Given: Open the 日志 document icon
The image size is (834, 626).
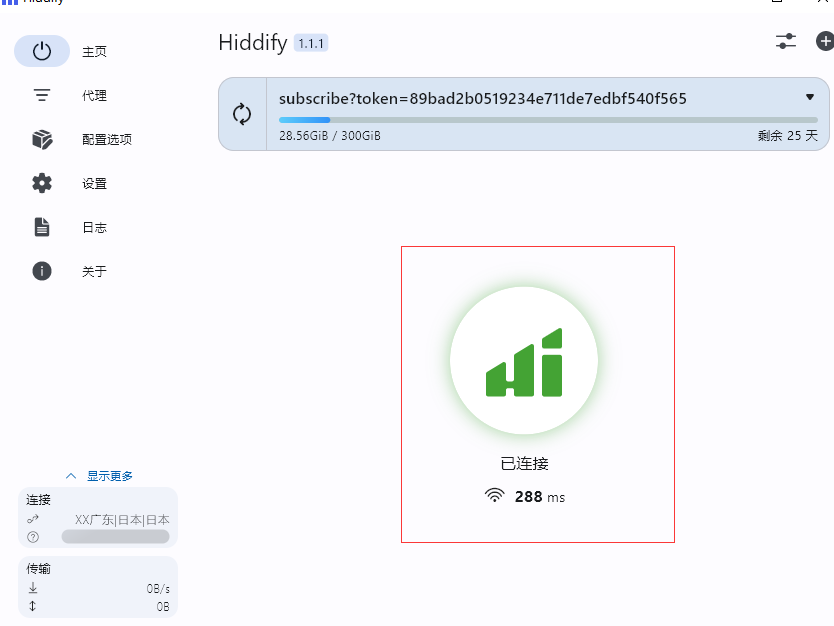Looking at the screenshot, I should (x=42, y=227).
